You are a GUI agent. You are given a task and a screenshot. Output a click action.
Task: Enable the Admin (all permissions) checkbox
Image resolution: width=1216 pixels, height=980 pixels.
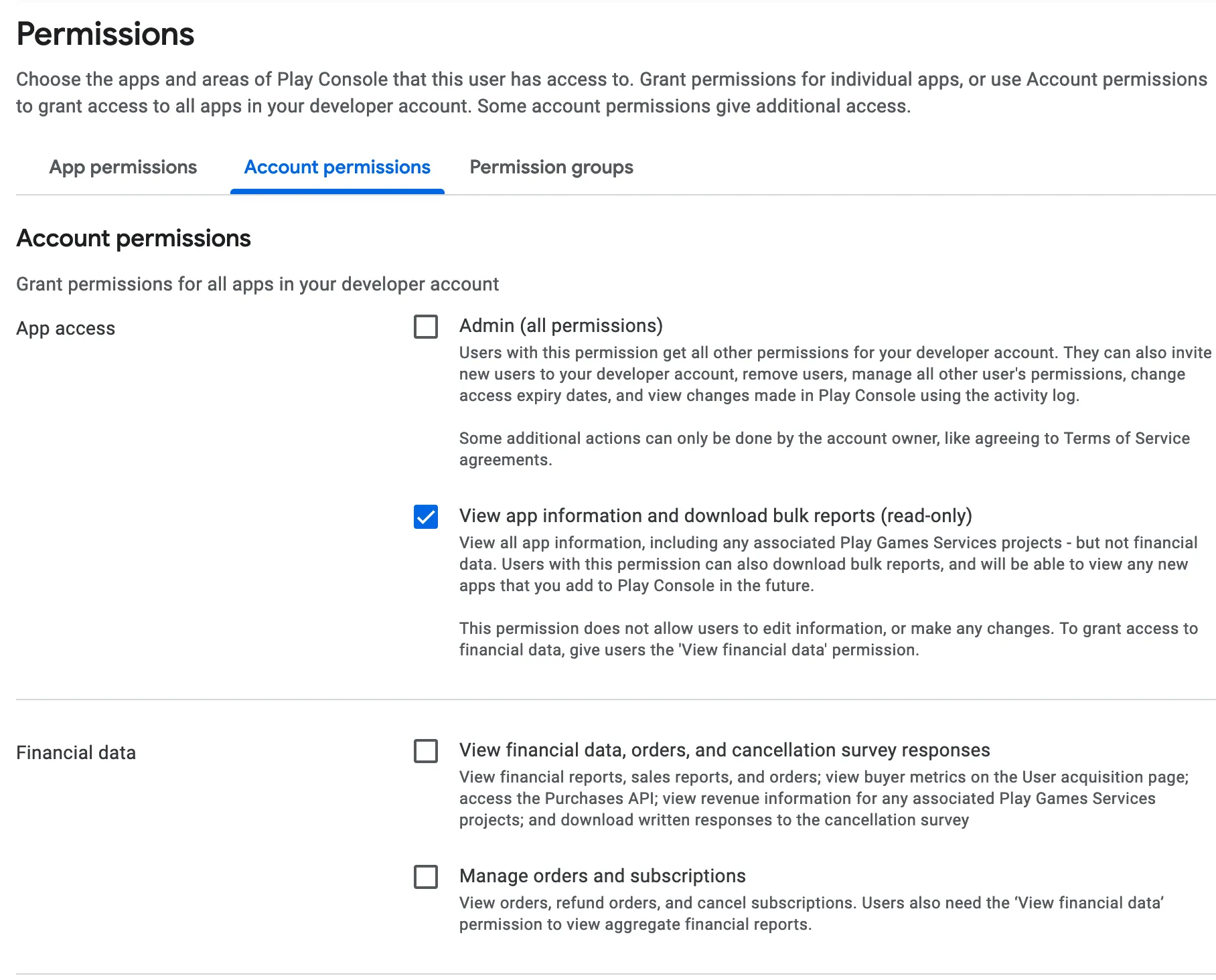point(426,327)
